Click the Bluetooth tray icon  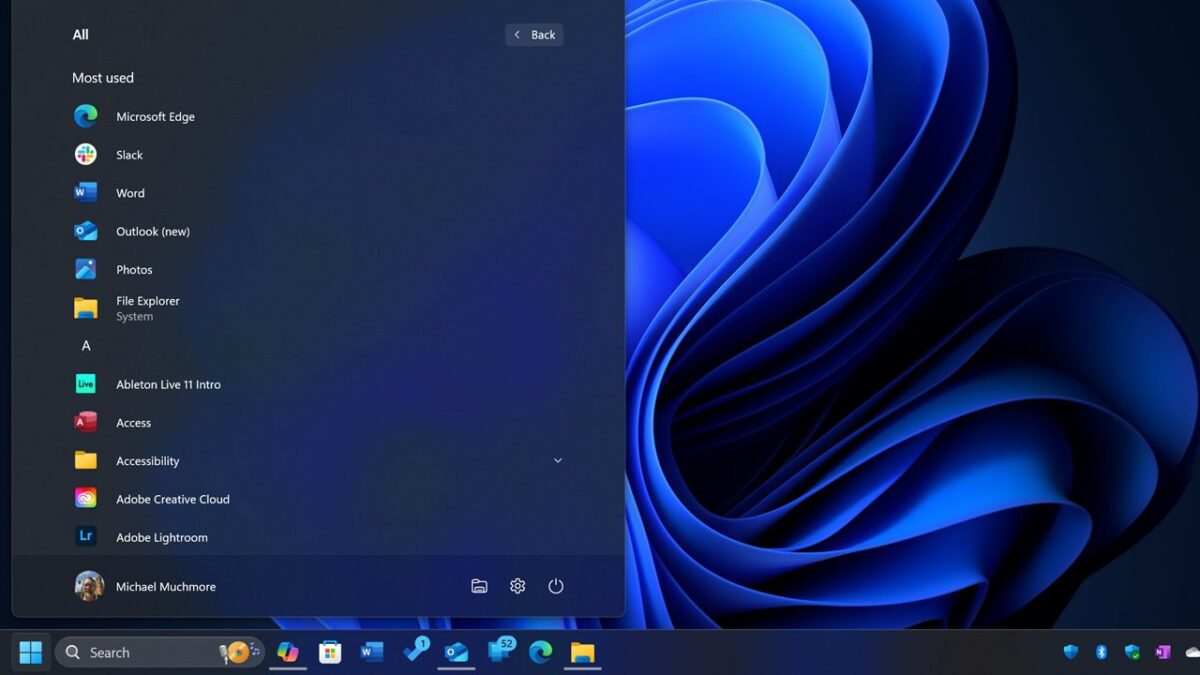tap(1101, 652)
